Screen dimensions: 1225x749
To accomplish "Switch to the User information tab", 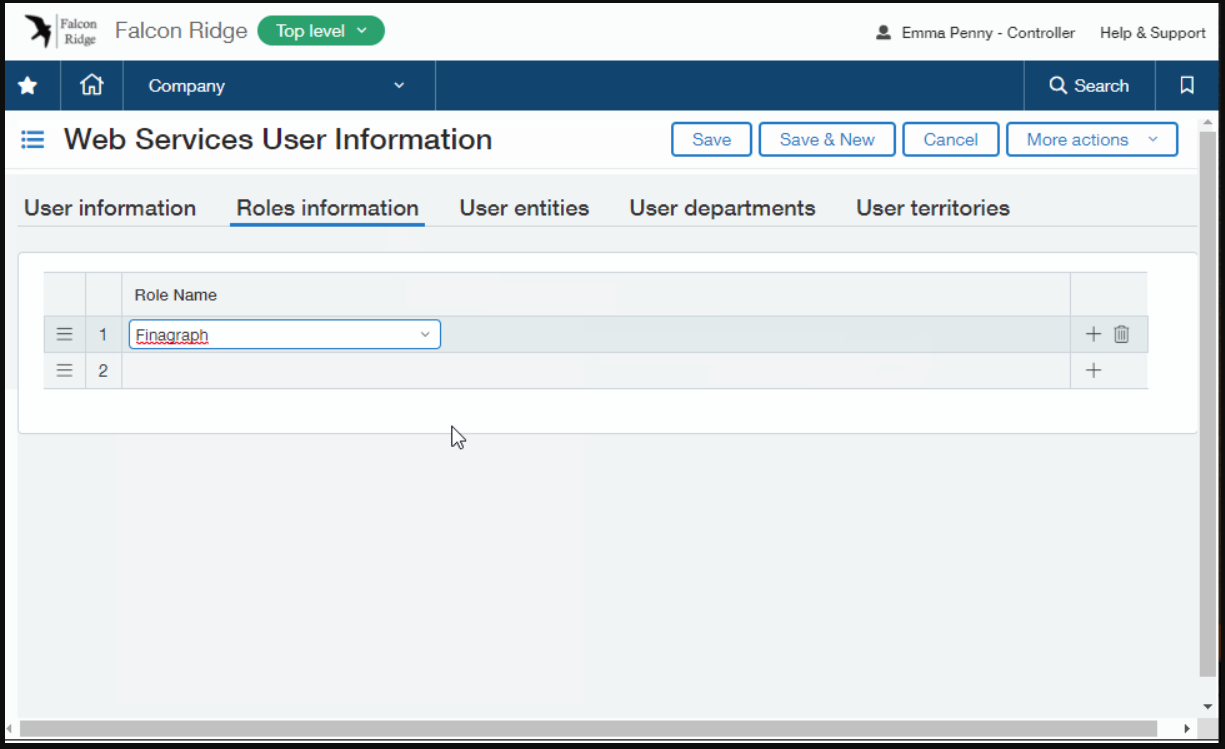I will click(110, 208).
